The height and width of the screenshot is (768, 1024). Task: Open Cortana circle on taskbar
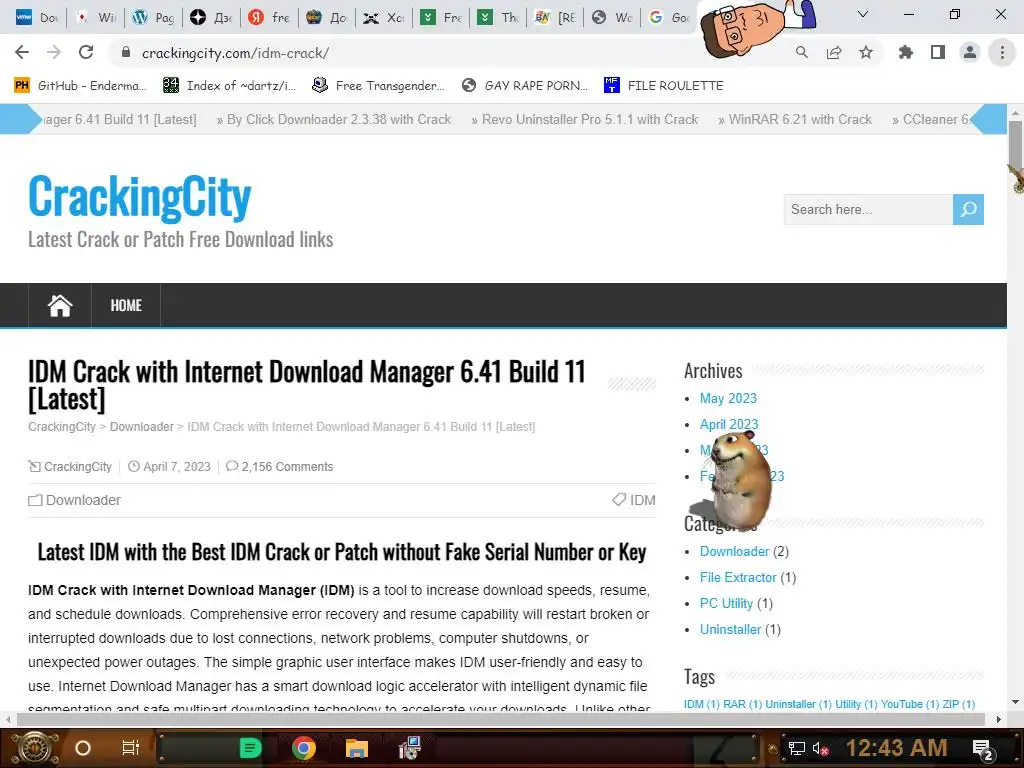(x=82, y=748)
